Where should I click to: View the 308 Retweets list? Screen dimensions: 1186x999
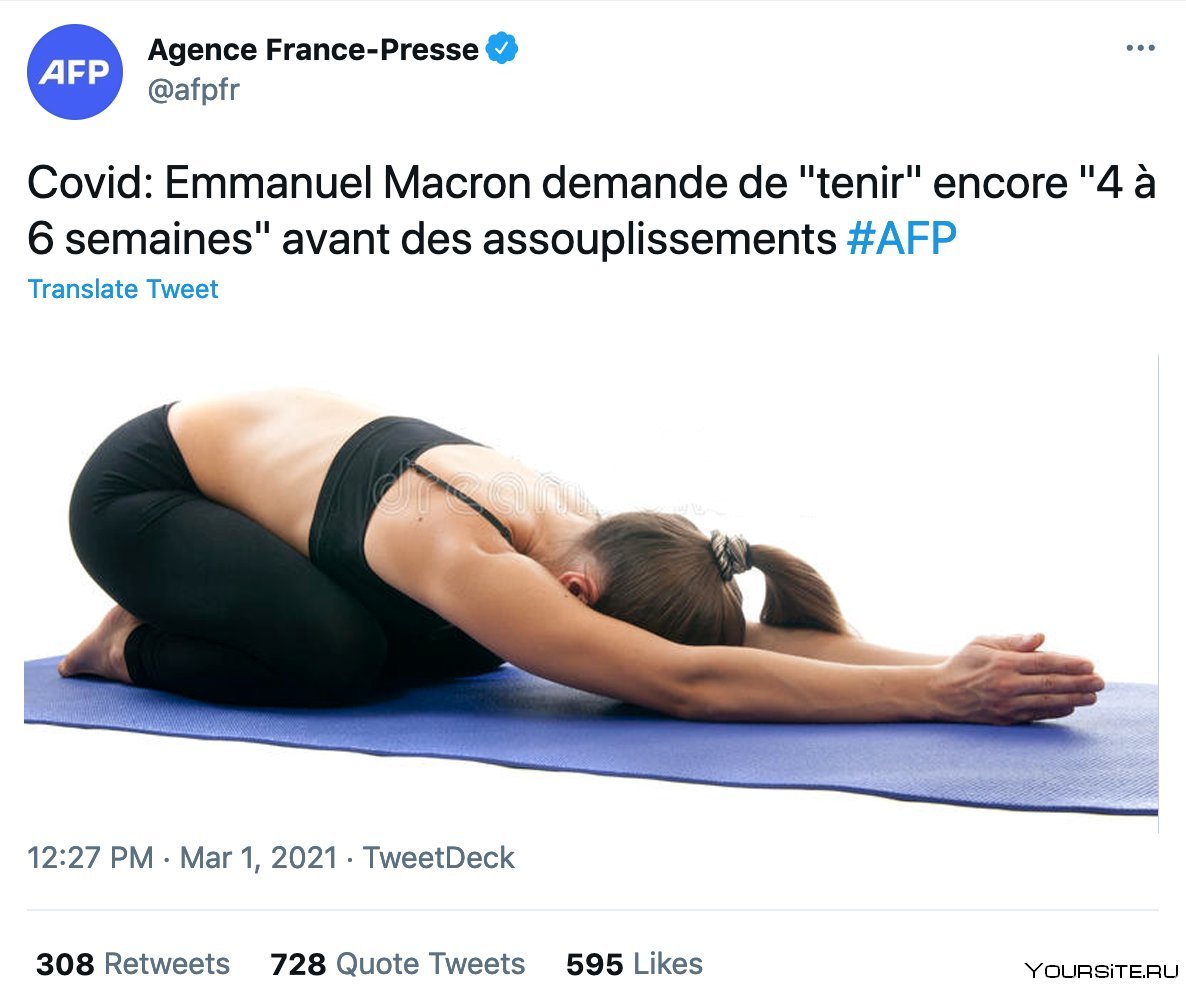(x=132, y=964)
